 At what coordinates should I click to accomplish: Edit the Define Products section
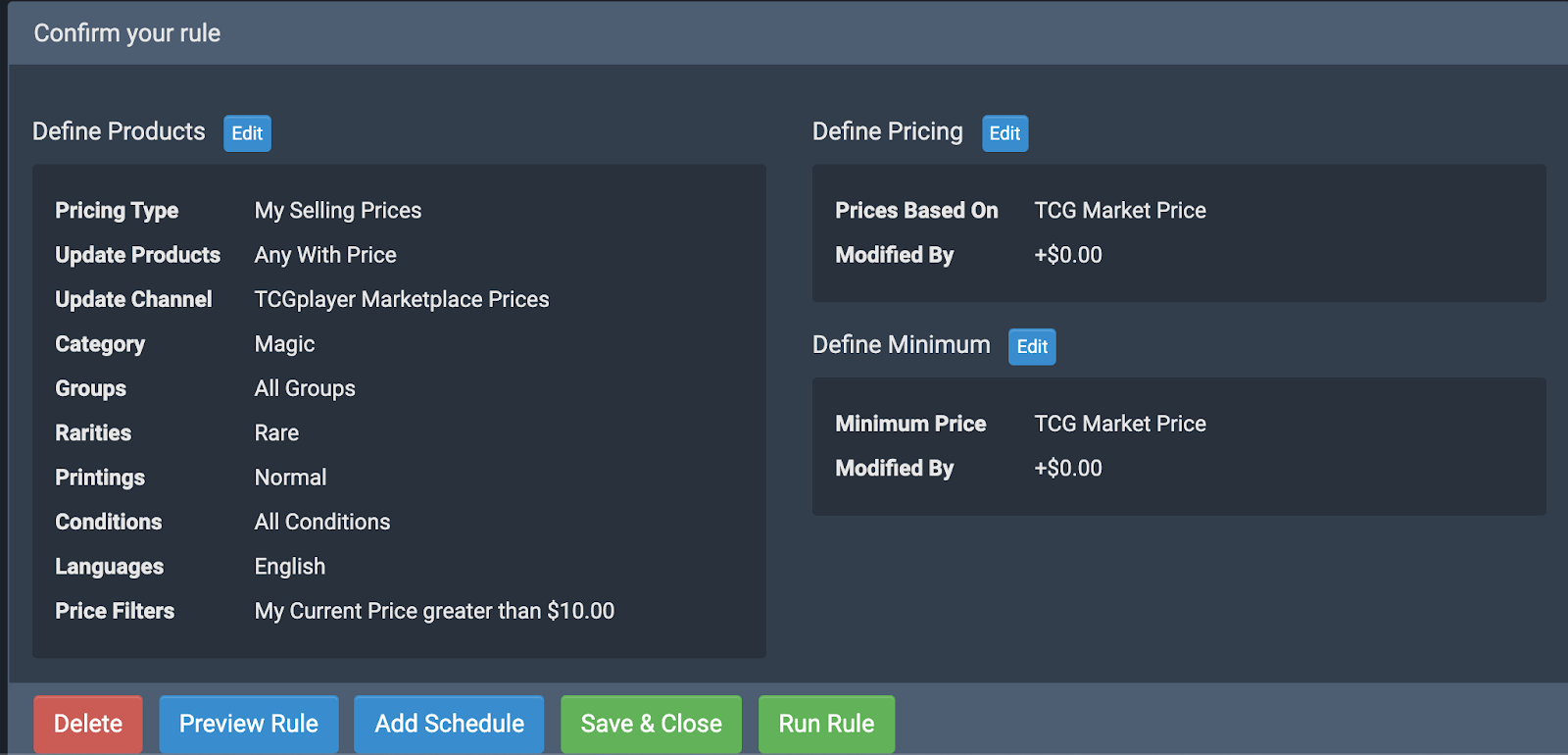tap(247, 133)
